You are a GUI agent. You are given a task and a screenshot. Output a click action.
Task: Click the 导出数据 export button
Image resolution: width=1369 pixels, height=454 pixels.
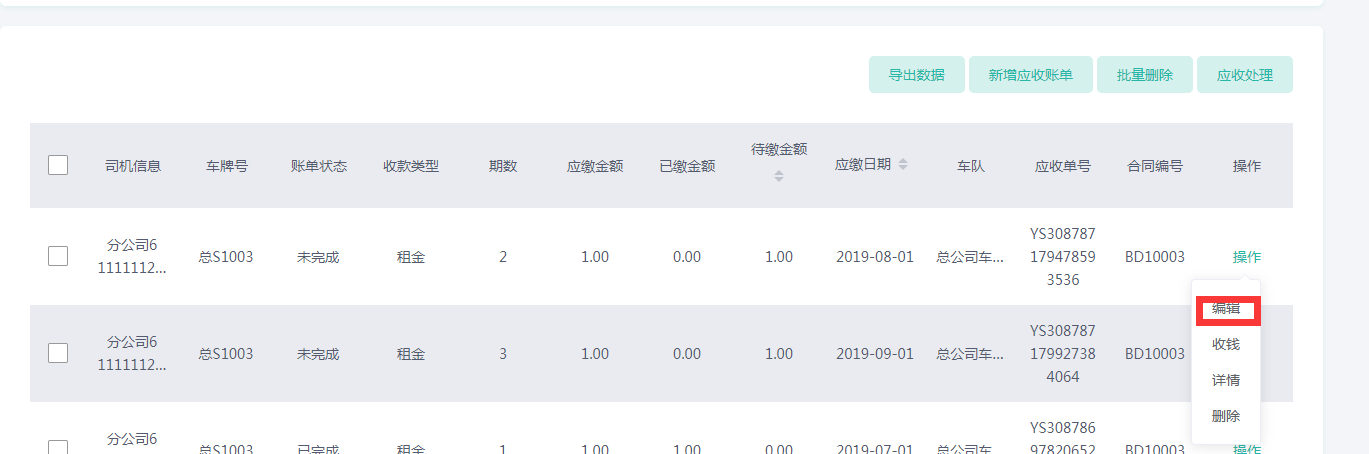916,75
